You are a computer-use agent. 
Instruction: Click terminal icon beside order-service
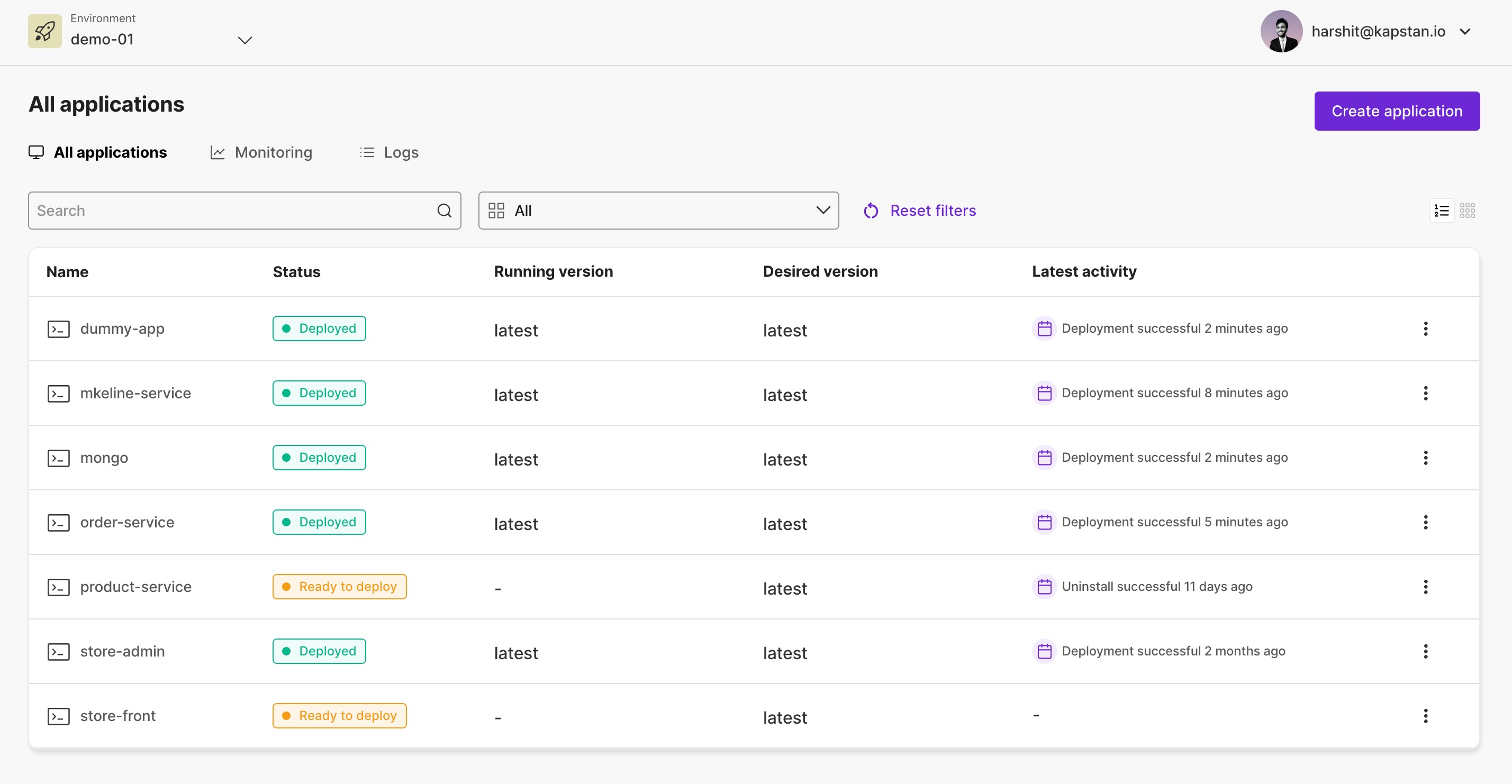58,523
